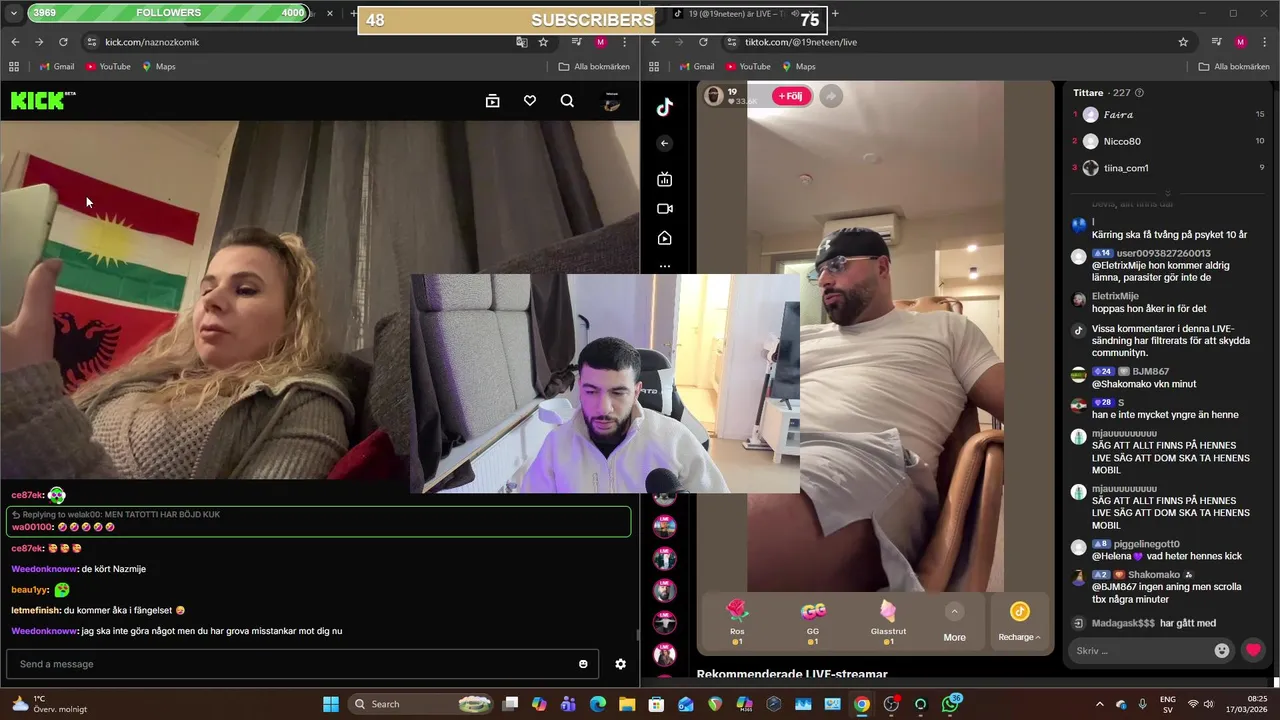The width and height of the screenshot is (1280, 720).
Task: Send the Ros gift
Action: (x=736, y=622)
